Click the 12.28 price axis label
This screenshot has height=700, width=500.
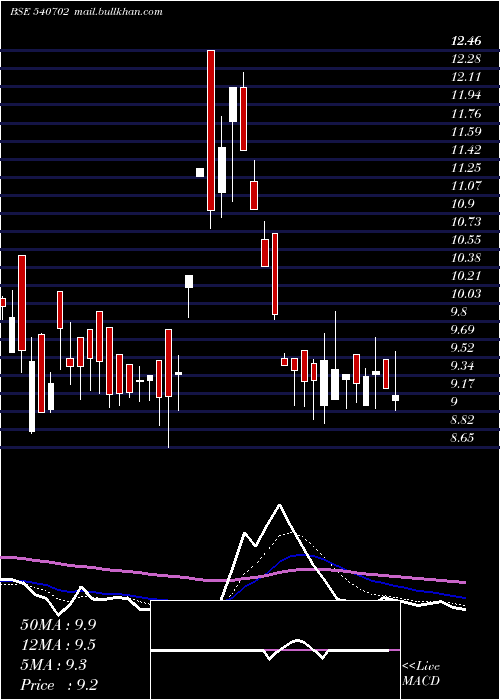pos(466,59)
